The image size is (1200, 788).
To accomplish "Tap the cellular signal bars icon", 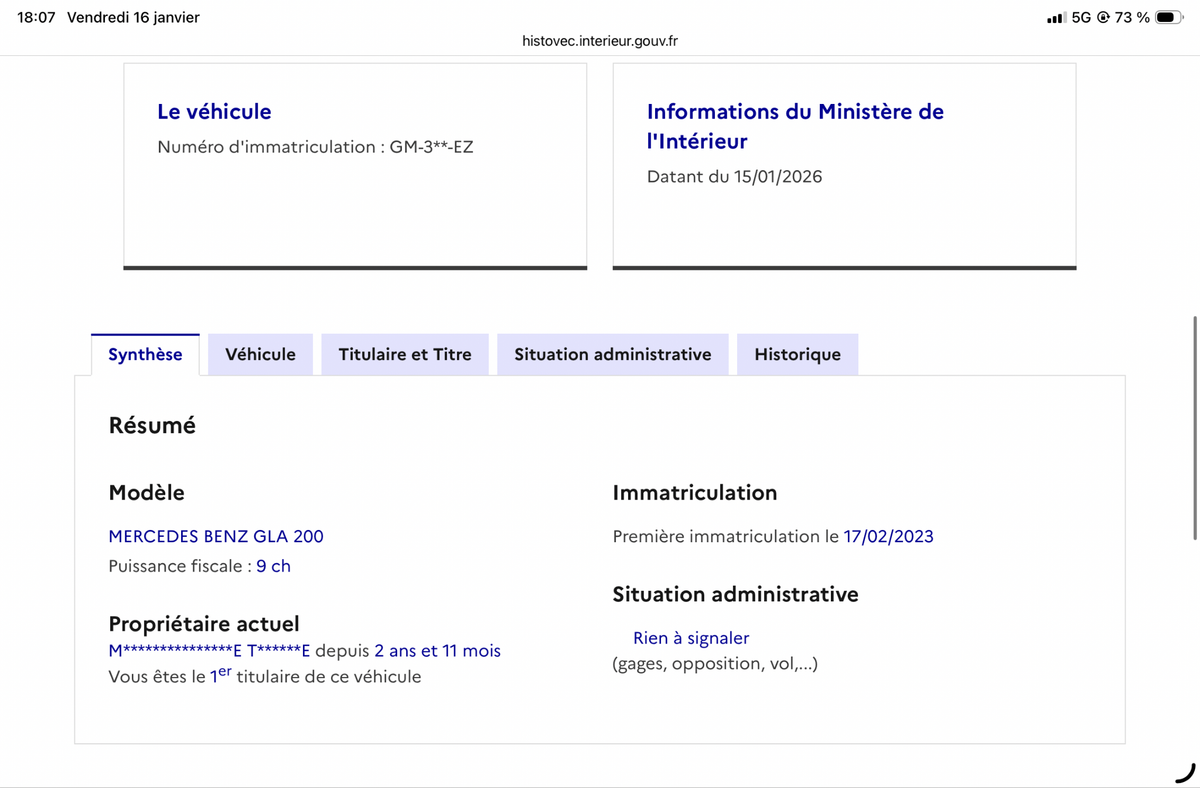I will click(x=1055, y=17).
